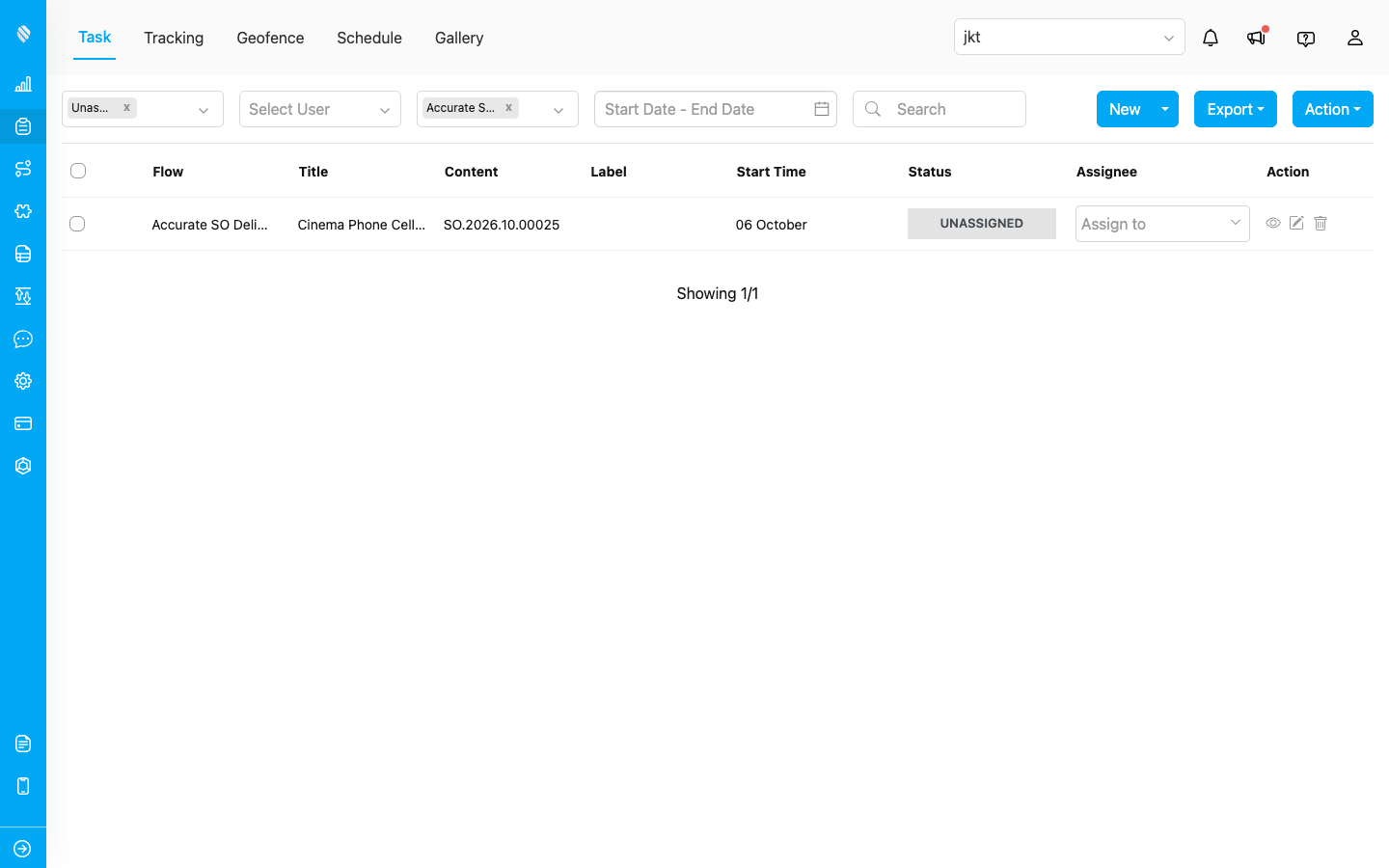Switch to the Geofence tab
Image resolution: width=1389 pixels, height=868 pixels.
point(270,38)
